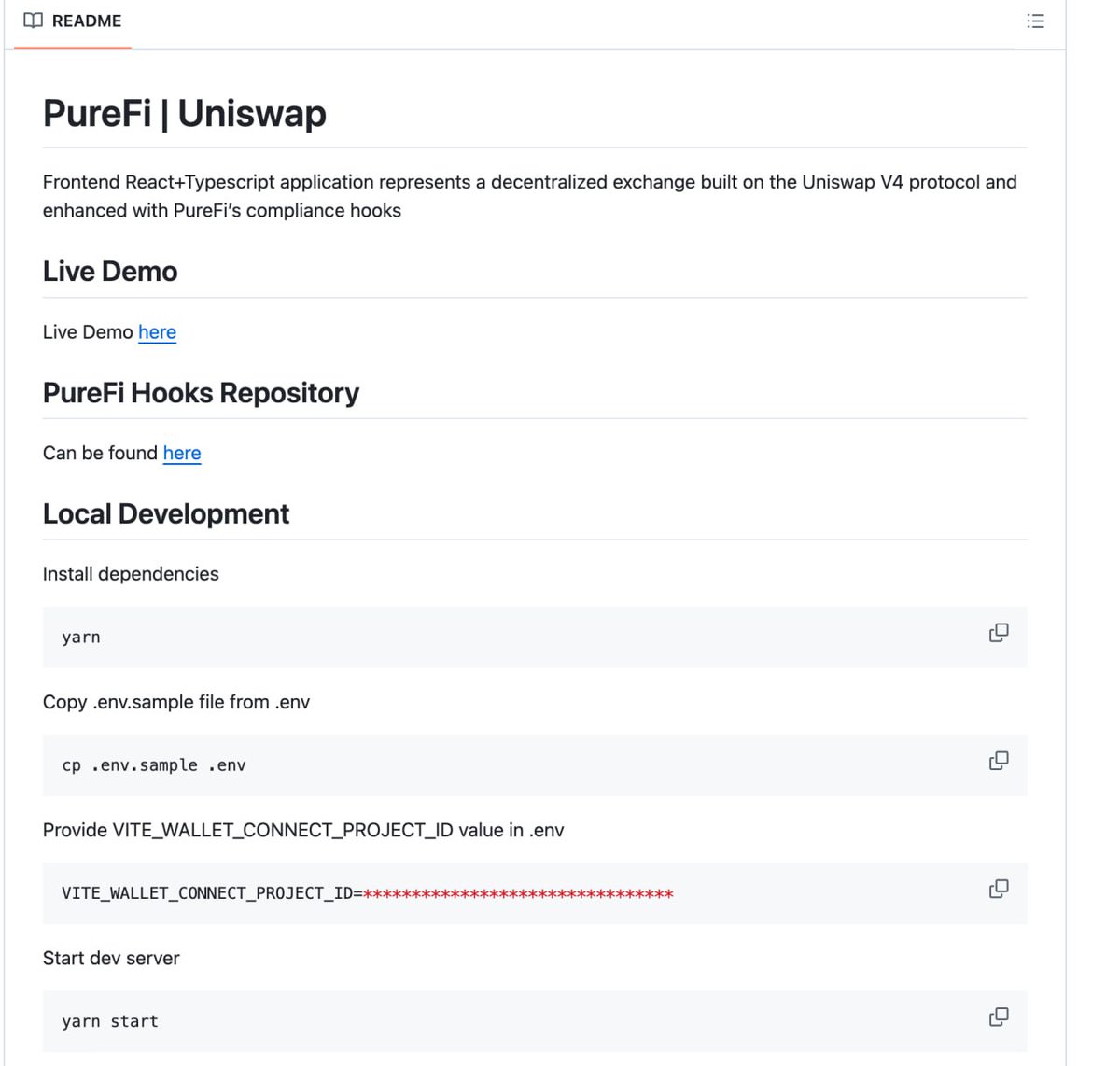
Task: Open the Live Demo 'here' link
Action: pos(157,332)
